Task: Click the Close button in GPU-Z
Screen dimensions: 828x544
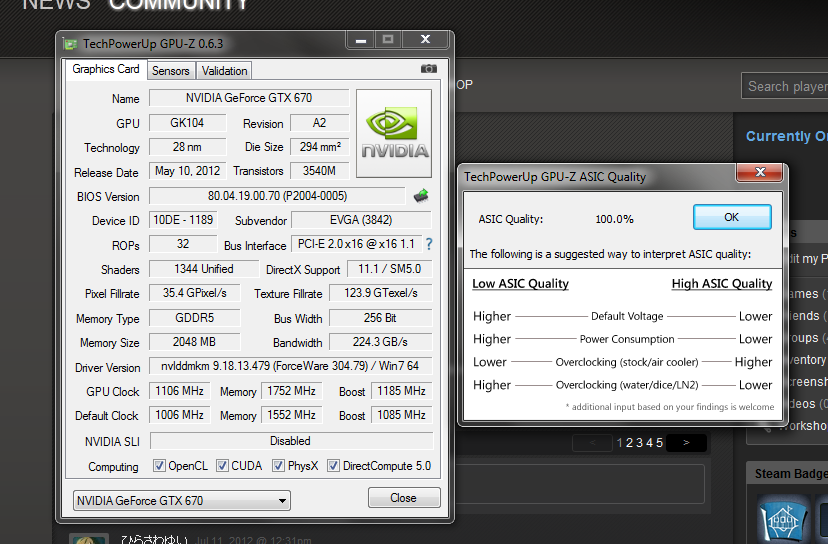Action: (x=404, y=498)
